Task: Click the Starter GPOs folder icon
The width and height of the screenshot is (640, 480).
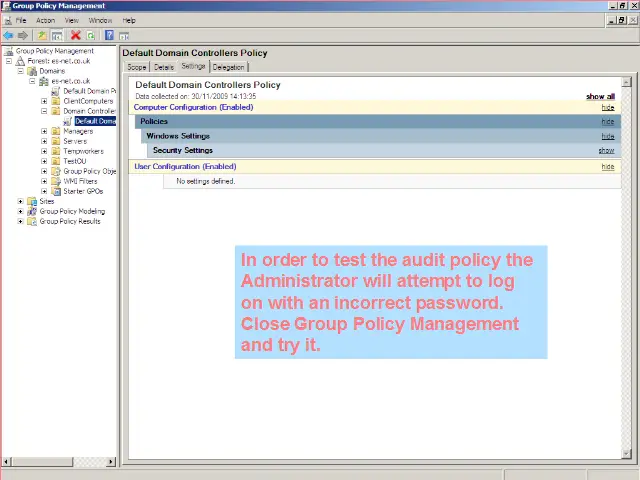Action: point(56,191)
